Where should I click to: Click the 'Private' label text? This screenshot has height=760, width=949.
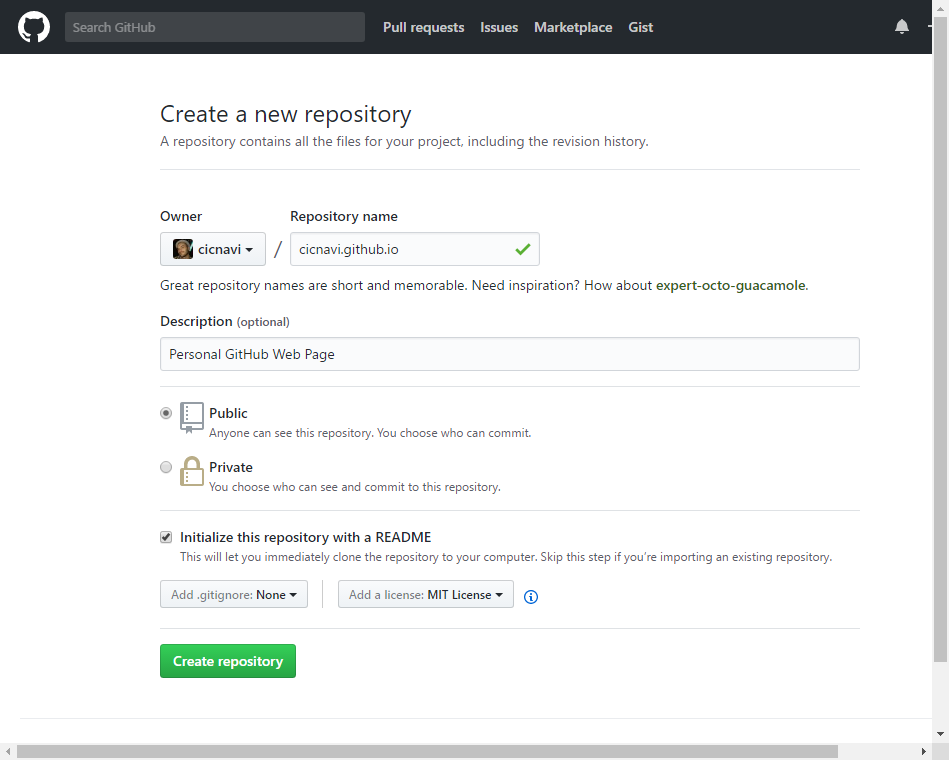pyautogui.click(x=231, y=467)
